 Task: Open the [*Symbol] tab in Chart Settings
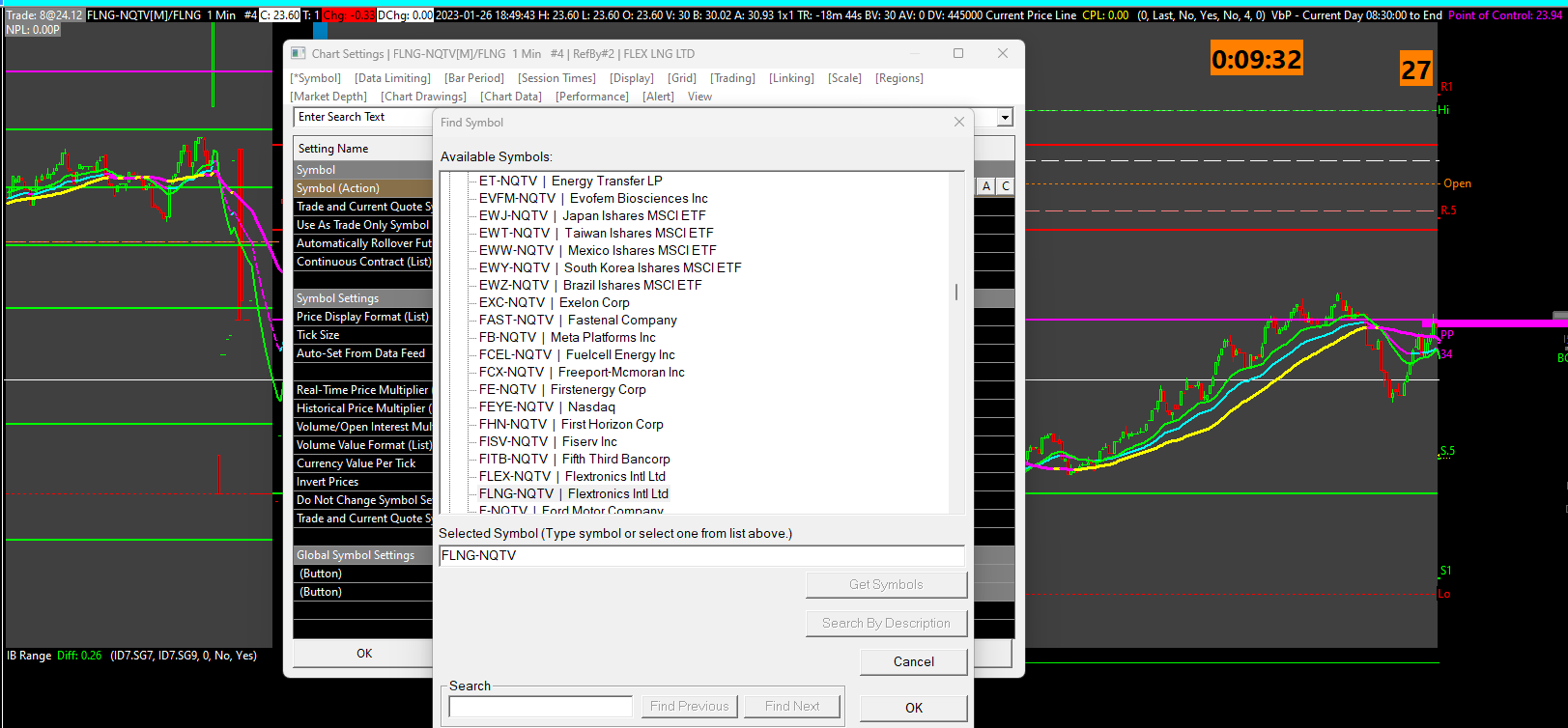pos(315,78)
